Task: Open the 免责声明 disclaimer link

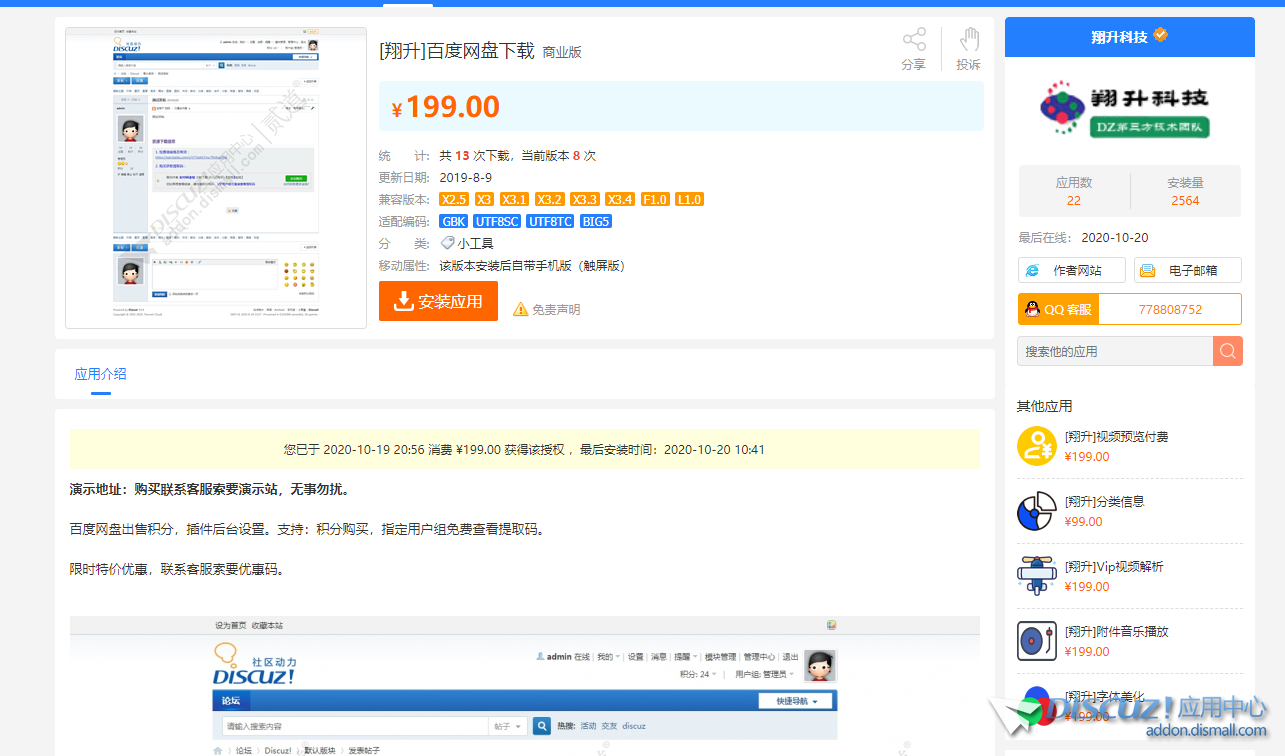Action: [x=556, y=310]
